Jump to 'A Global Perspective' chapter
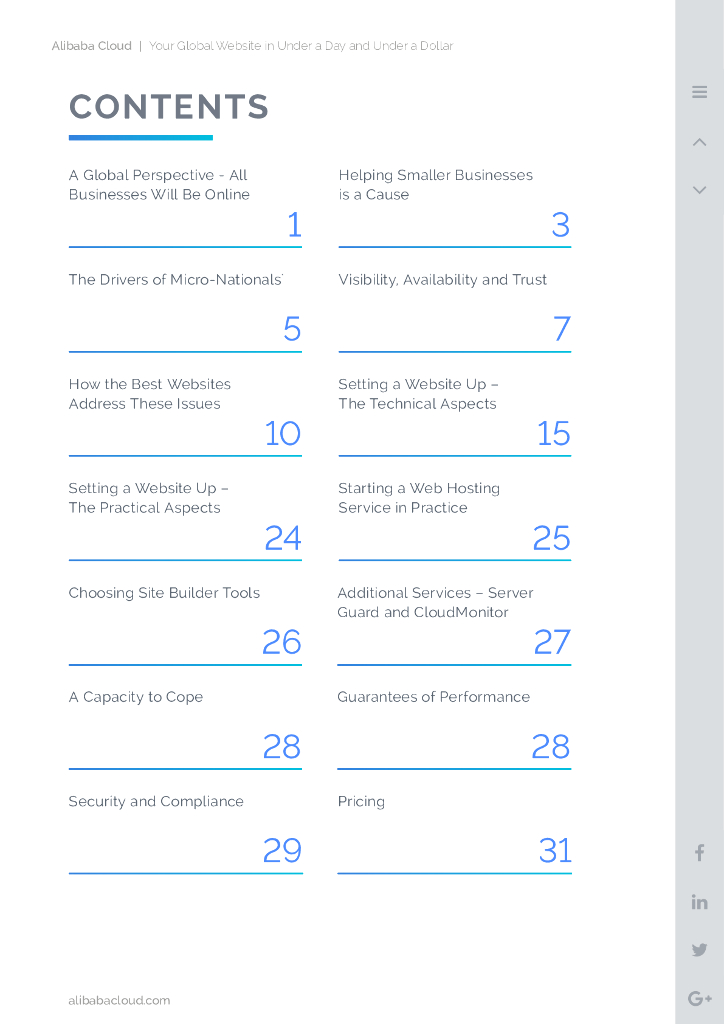Viewport: 724px width, 1024px height. pyautogui.click(x=158, y=185)
